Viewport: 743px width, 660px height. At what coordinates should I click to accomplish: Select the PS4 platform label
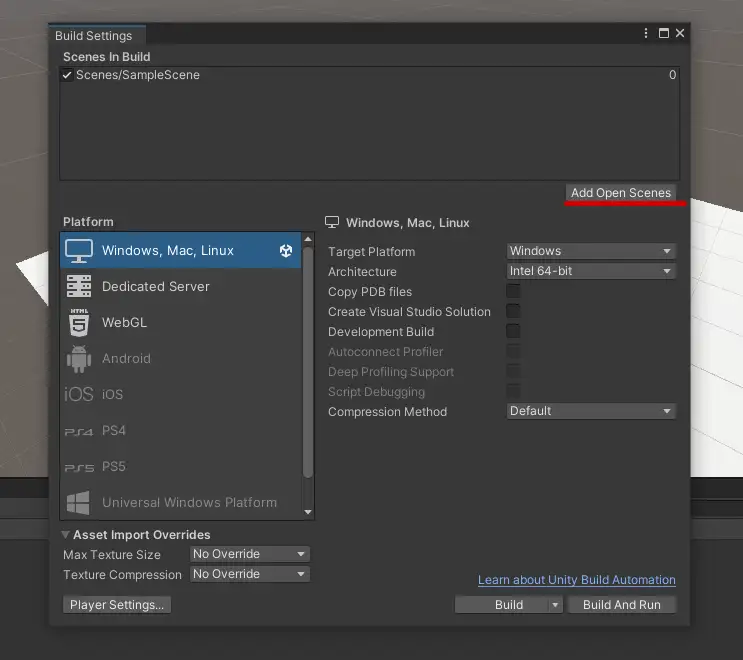(x=114, y=430)
